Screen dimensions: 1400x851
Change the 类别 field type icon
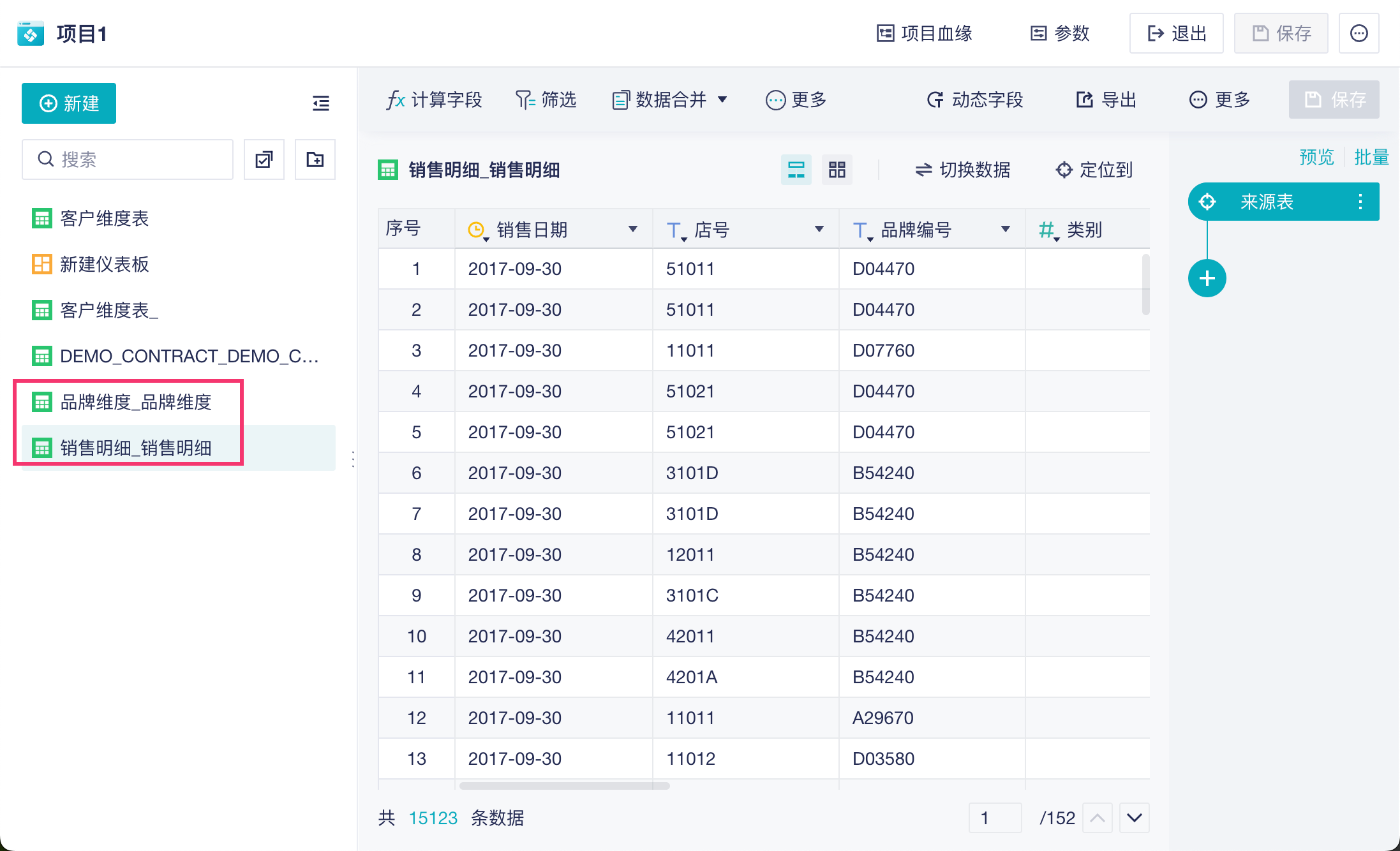(1048, 230)
